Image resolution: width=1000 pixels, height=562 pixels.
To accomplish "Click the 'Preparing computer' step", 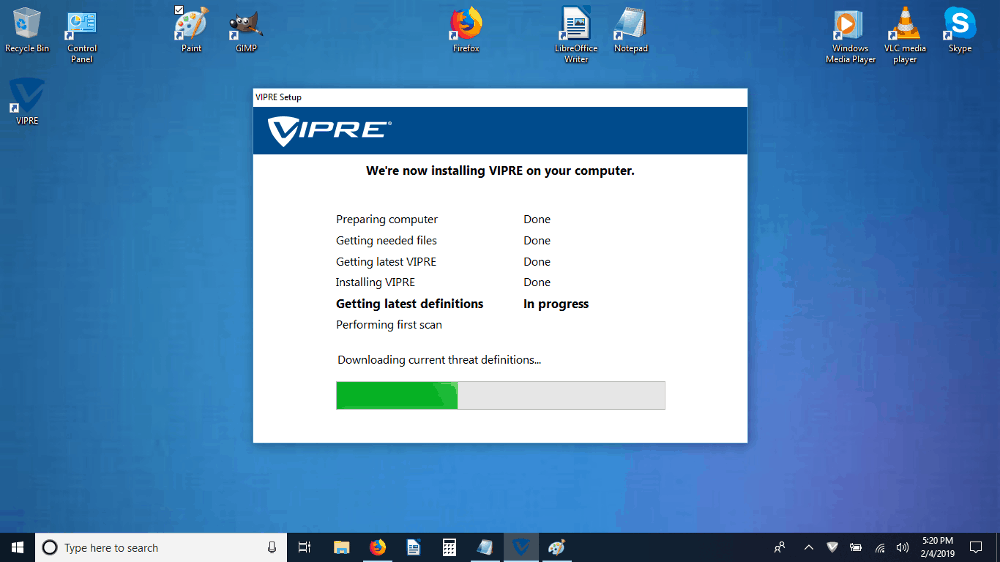I will click(x=386, y=219).
